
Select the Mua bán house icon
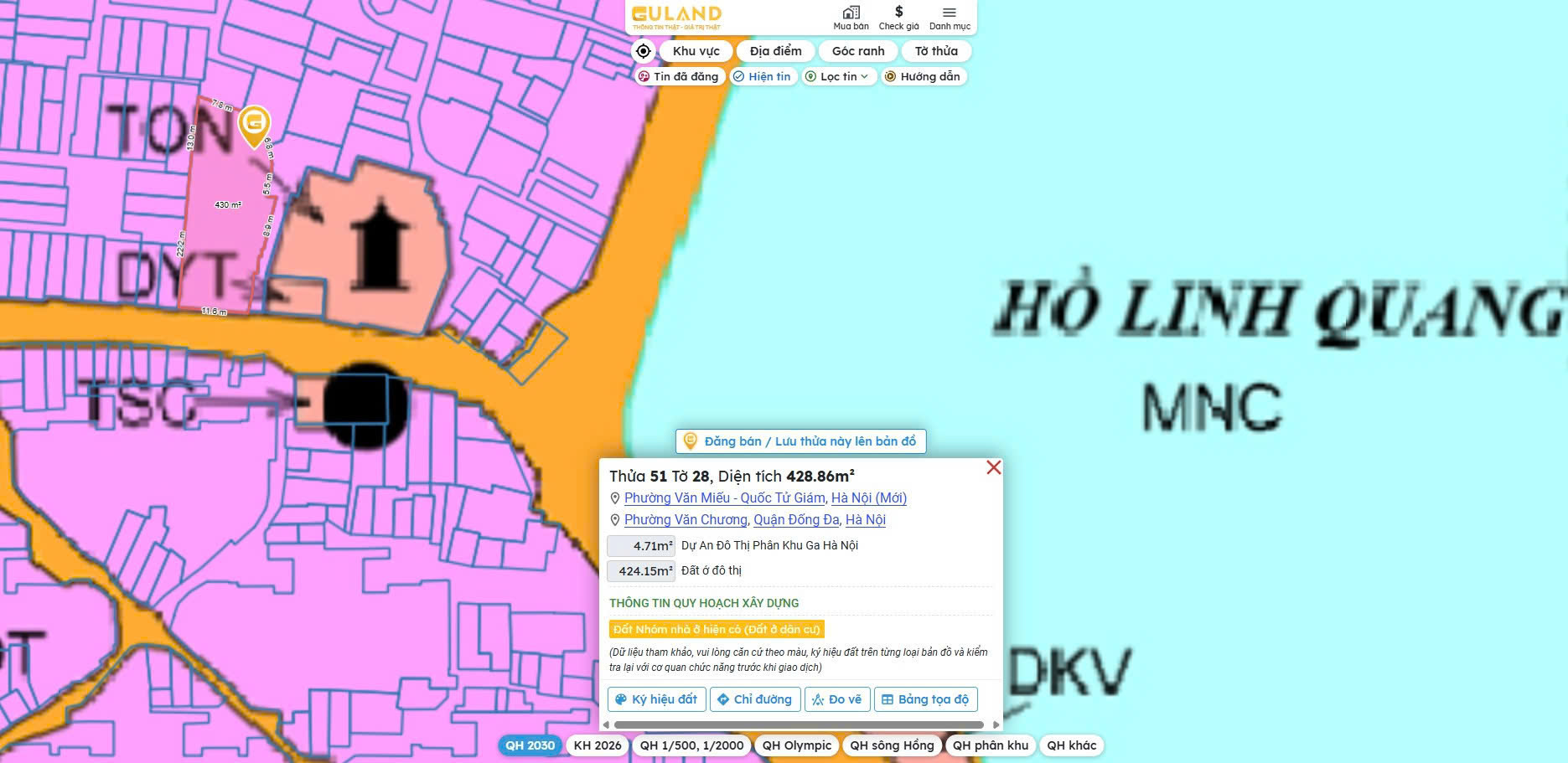pos(851,14)
